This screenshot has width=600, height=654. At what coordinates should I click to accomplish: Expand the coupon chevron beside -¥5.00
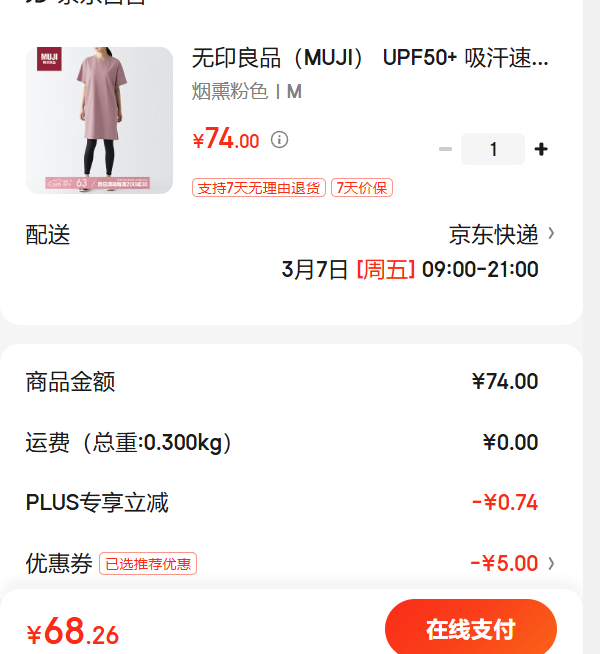pyautogui.click(x=551, y=563)
